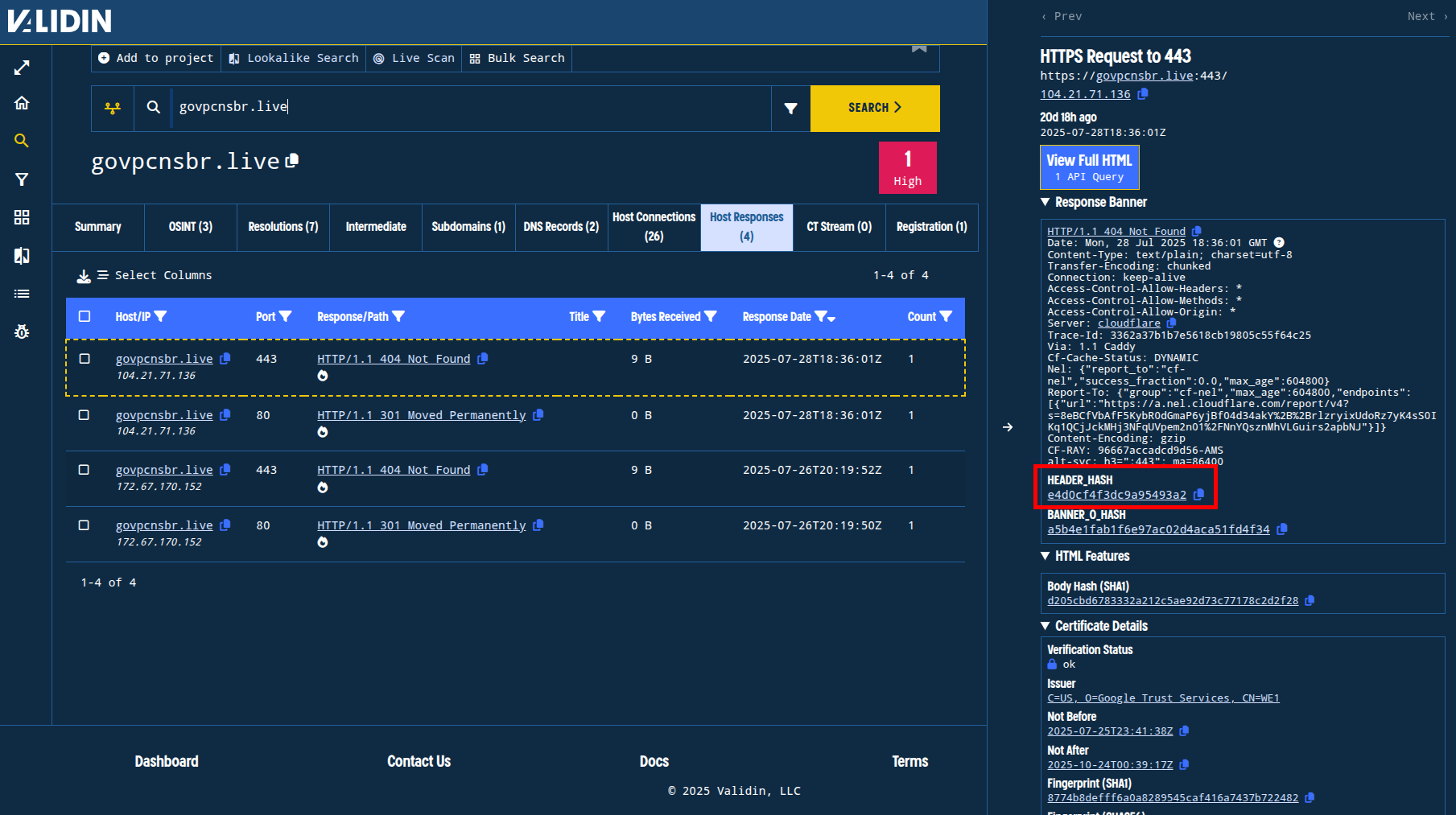Check the row for 2025-07-26T20:19:50Z port 80
Viewport: 1456px width, 815px height.
coord(84,525)
